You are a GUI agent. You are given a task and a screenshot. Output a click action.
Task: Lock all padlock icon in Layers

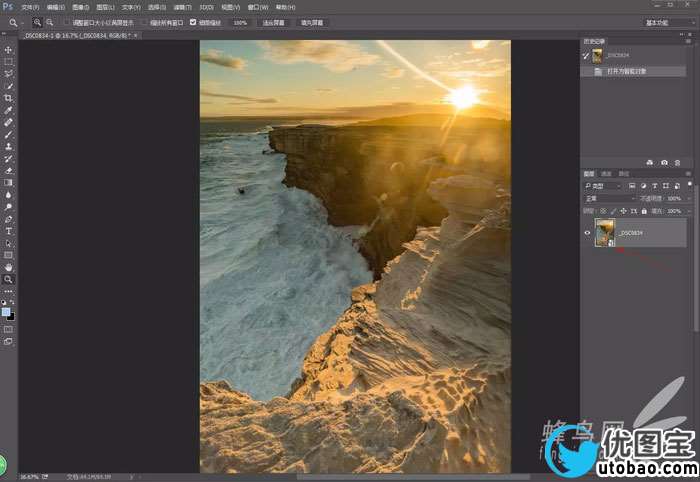644,211
